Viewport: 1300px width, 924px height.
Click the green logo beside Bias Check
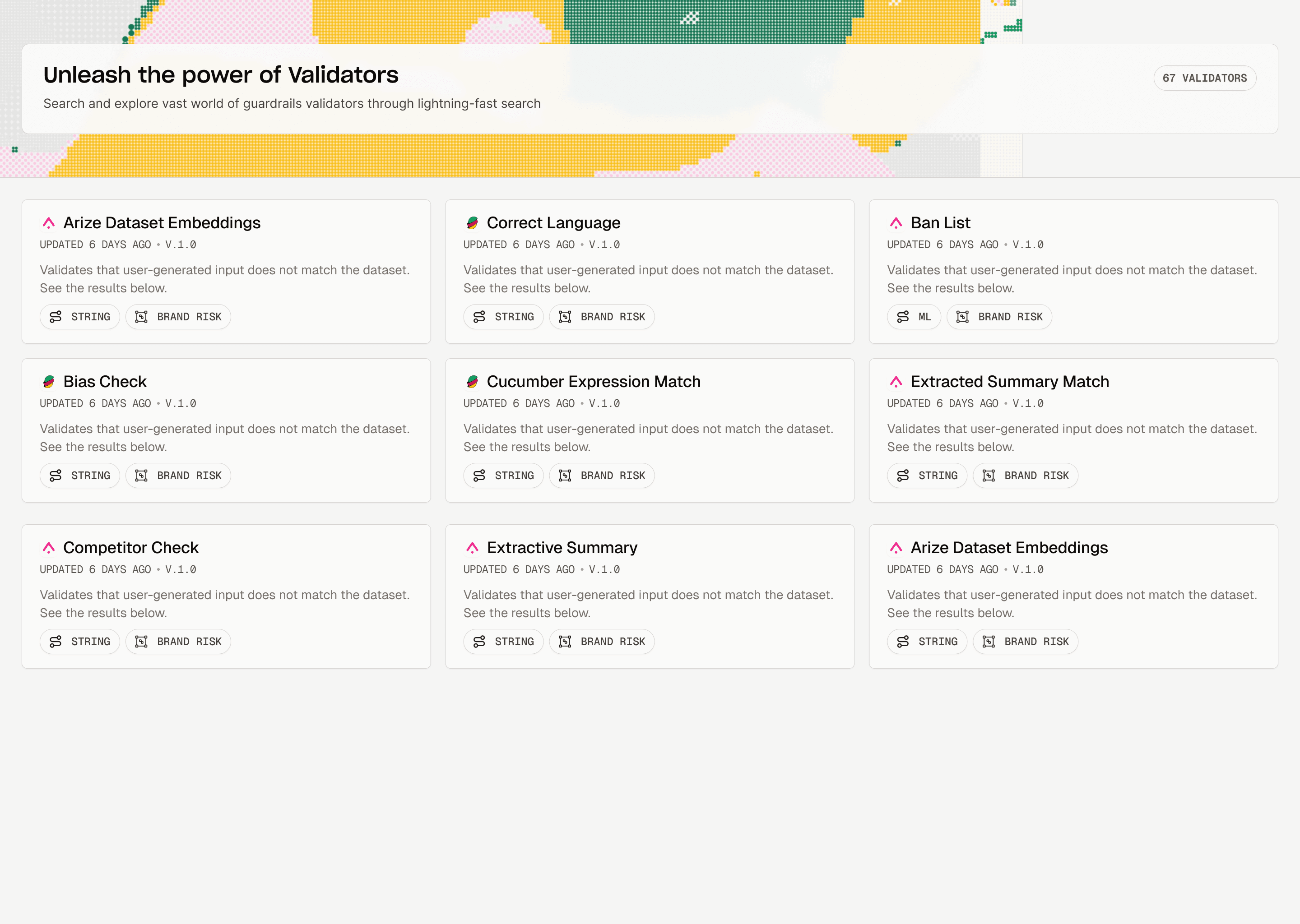(48, 382)
